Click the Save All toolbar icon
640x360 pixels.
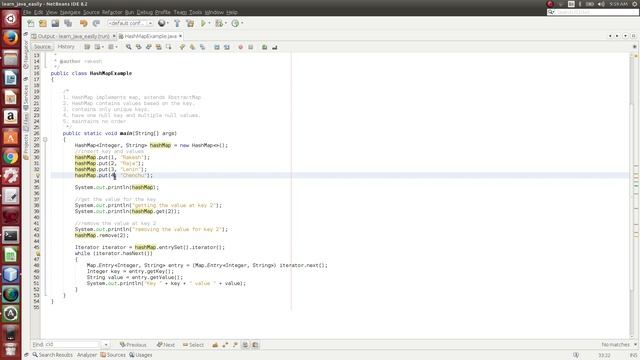pos(68,23)
